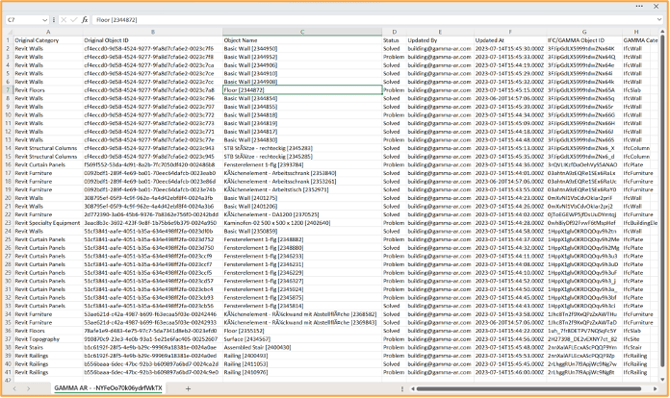670x398 pixels.
Task: Select column A header
Action: coord(48,32)
